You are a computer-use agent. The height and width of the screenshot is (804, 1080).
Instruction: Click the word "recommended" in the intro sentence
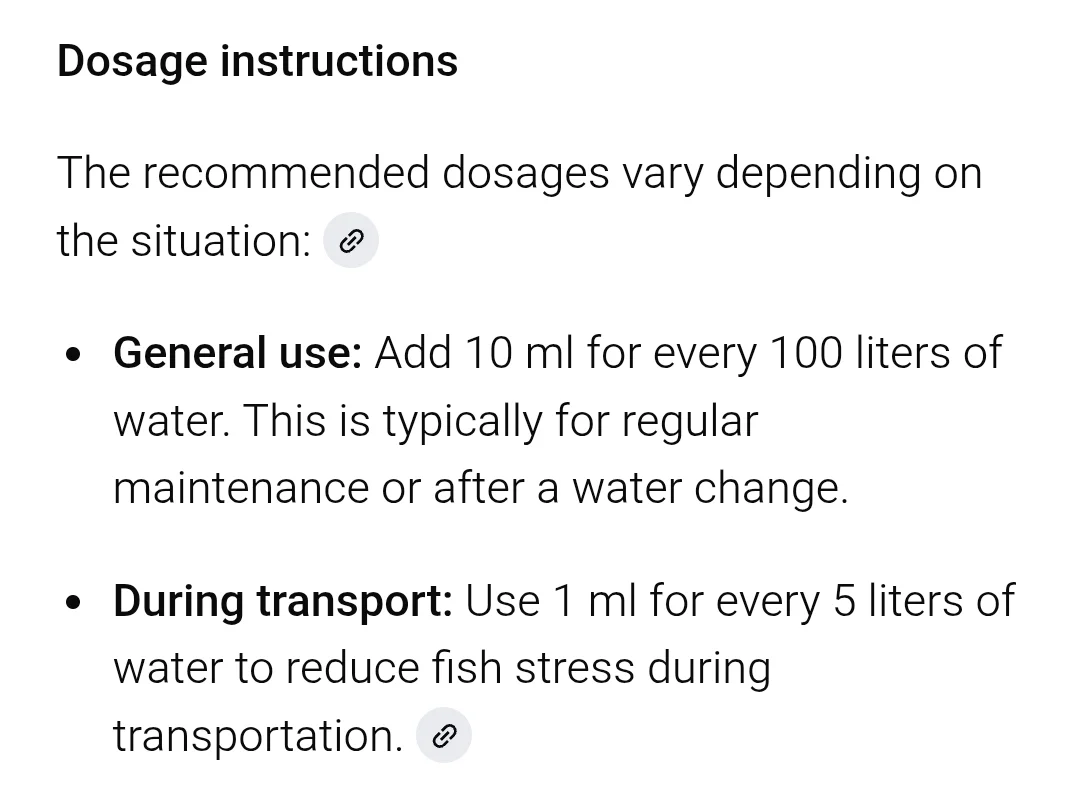coord(285,173)
